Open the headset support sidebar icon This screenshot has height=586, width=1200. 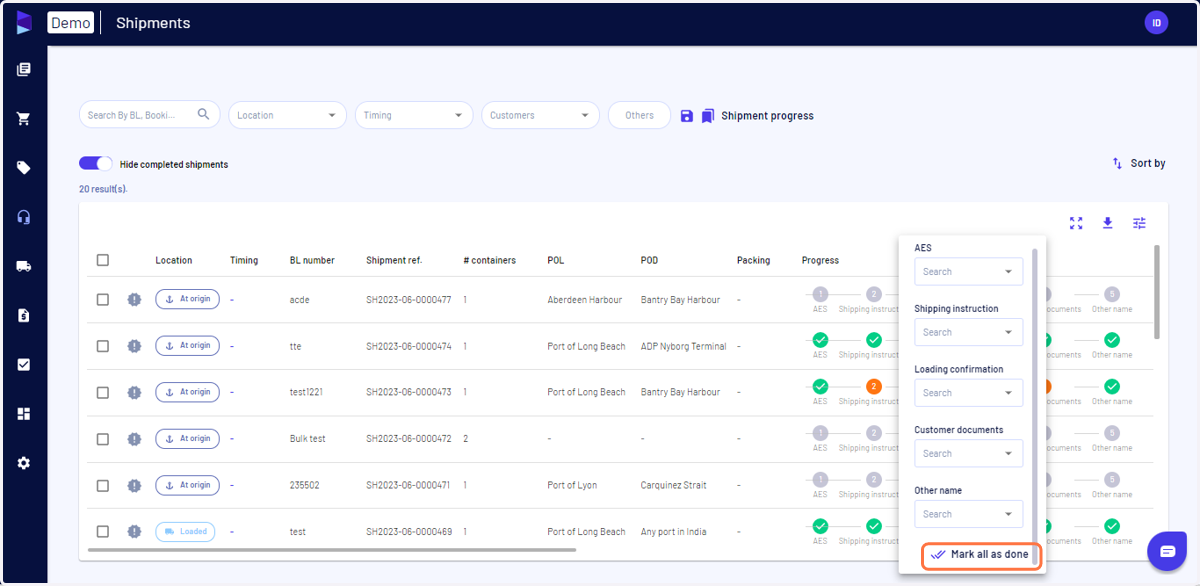[x=24, y=217]
